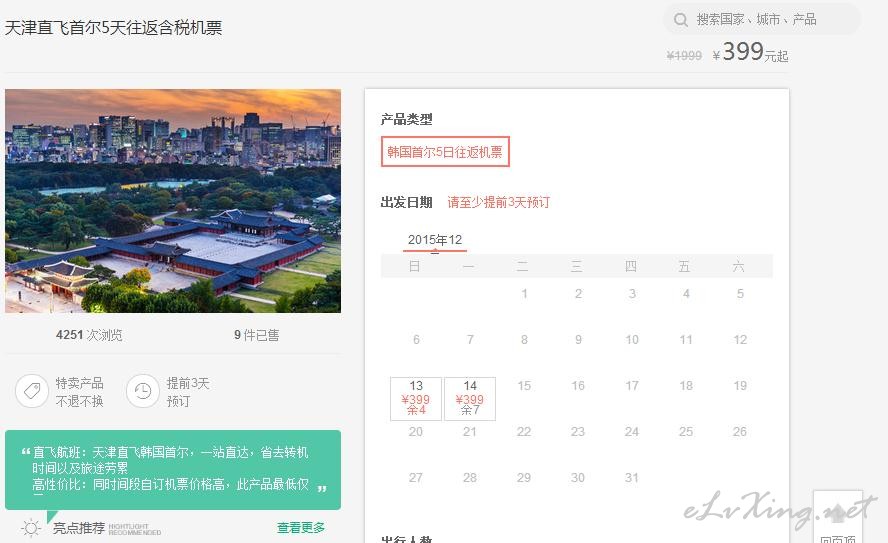The image size is (888, 543).
Task: Click the 出发日期 section label
Action: click(x=407, y=202)
